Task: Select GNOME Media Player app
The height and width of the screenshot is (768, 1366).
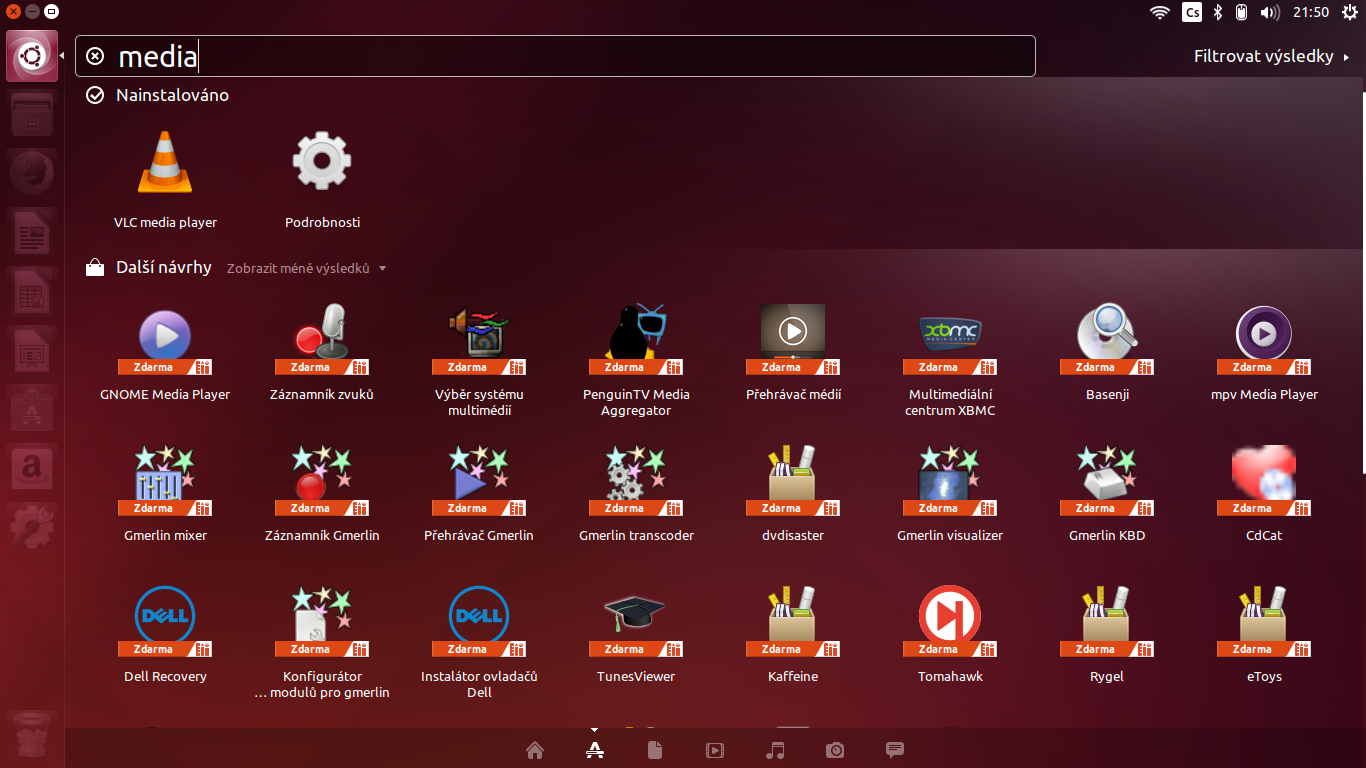Action: (165, 353)
